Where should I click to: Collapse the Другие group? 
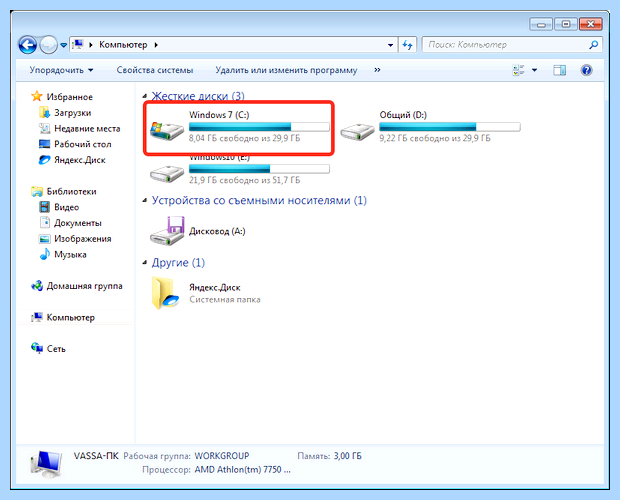tap(145, 262)
